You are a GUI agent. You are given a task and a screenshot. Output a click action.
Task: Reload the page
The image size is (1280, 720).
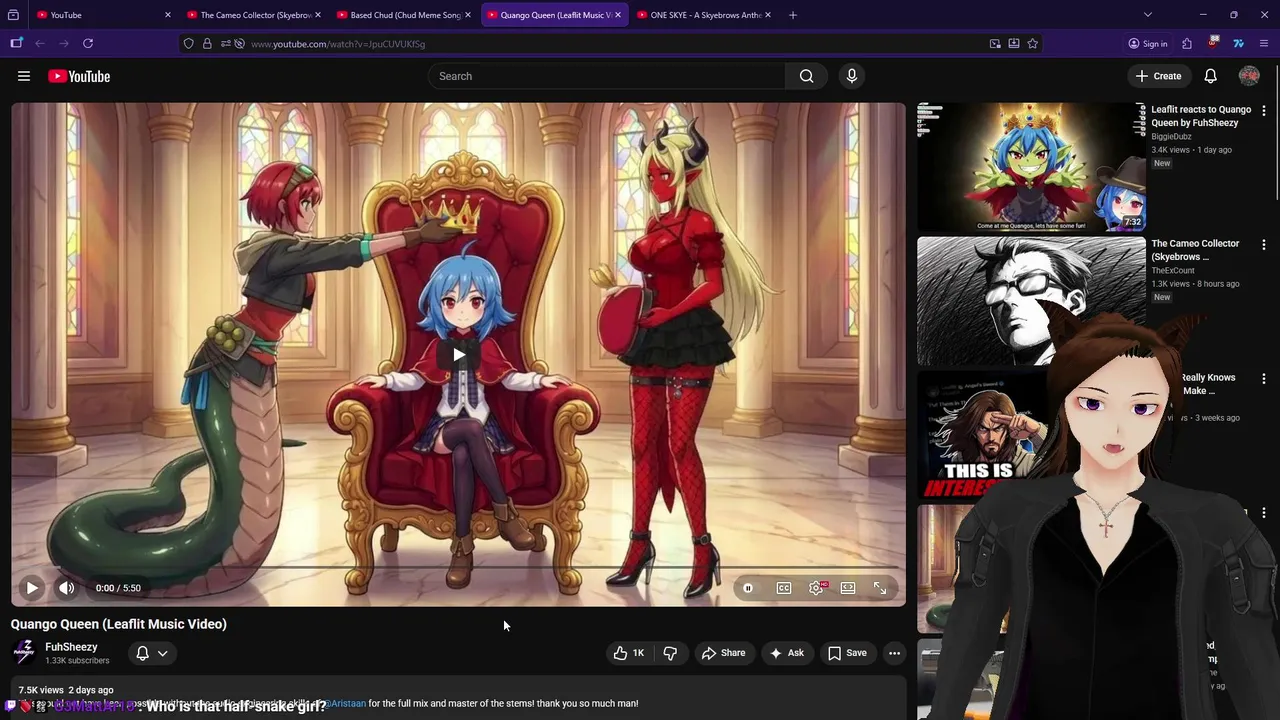click(88, 44)
